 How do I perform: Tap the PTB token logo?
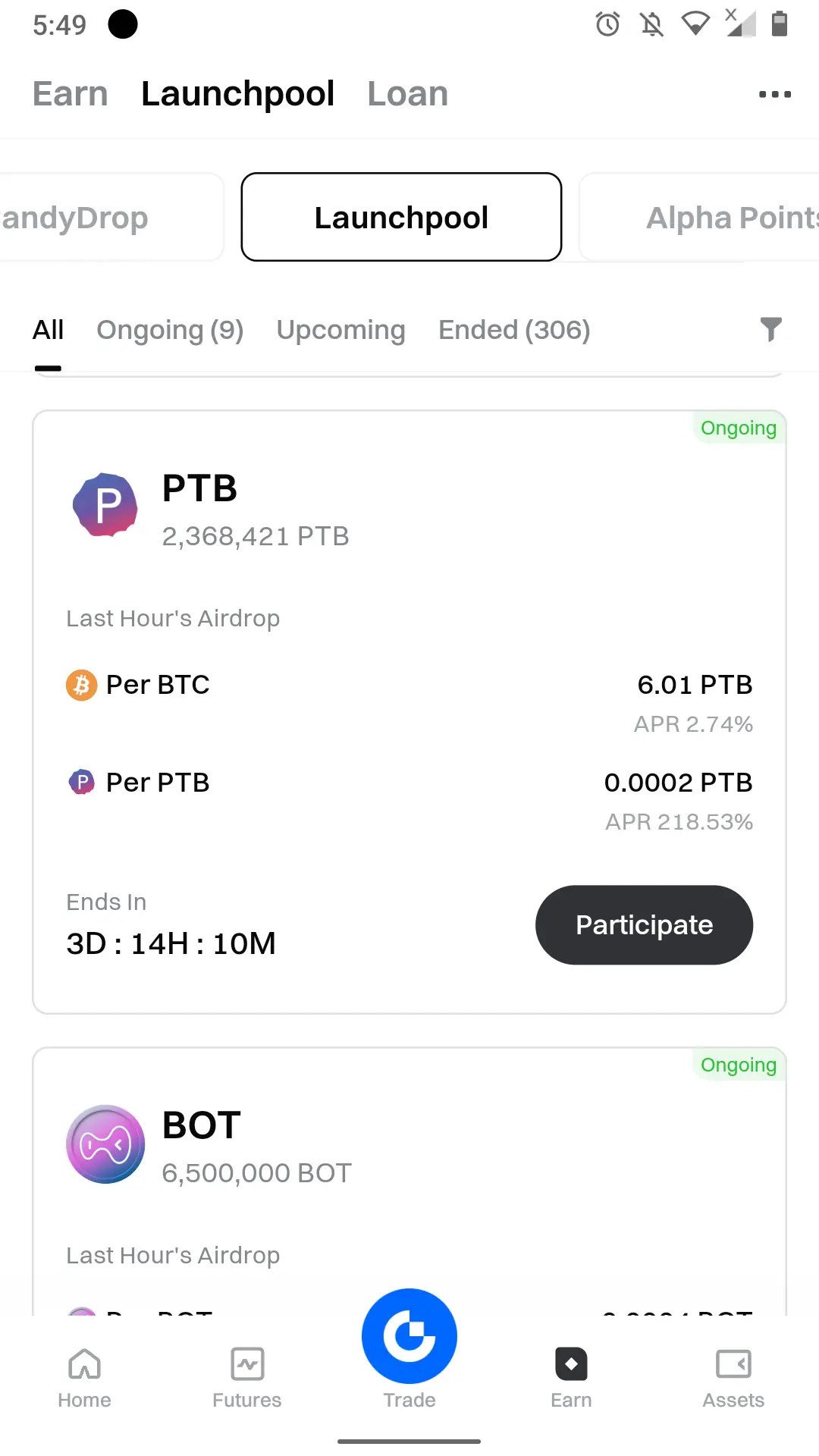tap(105, 505)
